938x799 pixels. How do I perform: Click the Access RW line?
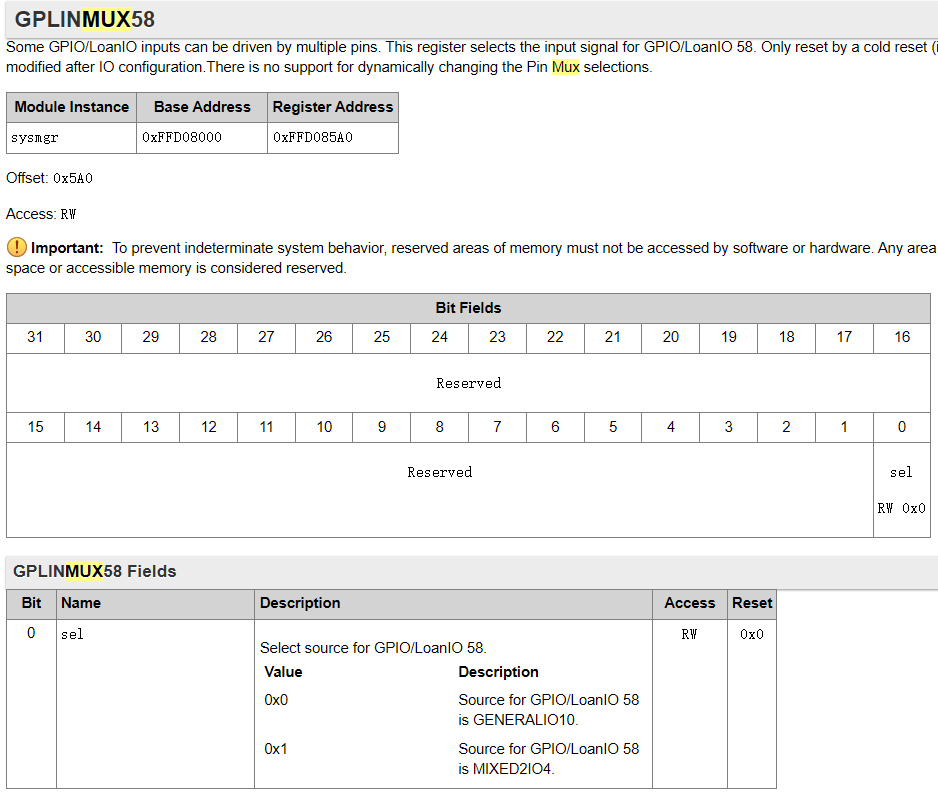pyautogui.click(x=41, y=214)
